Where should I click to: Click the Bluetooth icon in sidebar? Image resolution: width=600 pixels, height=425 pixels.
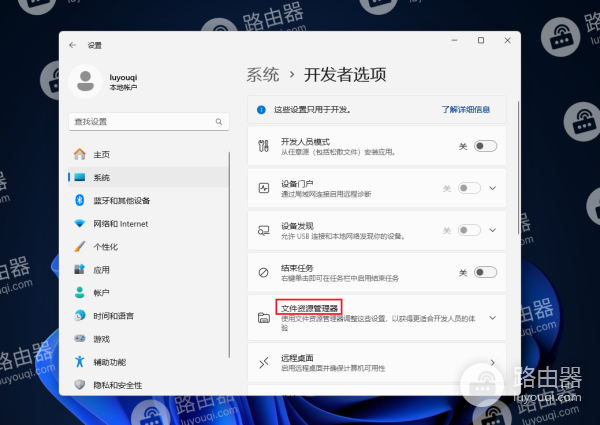[80, 200]
